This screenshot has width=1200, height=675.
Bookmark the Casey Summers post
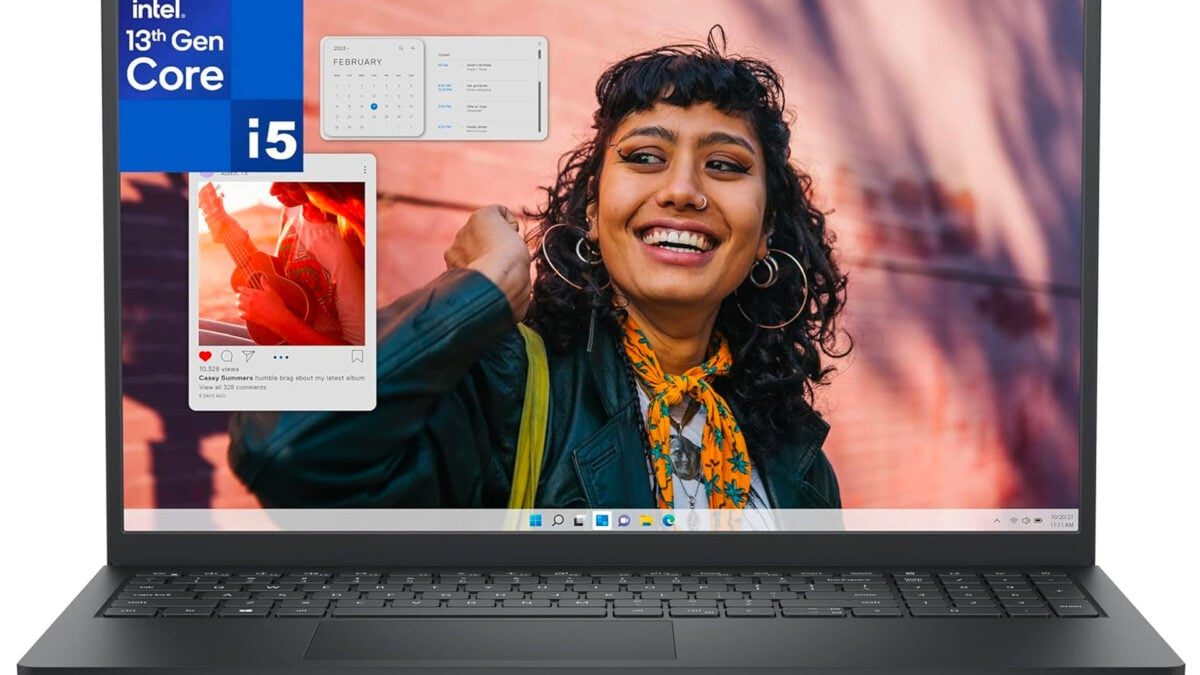pos(358,358)
